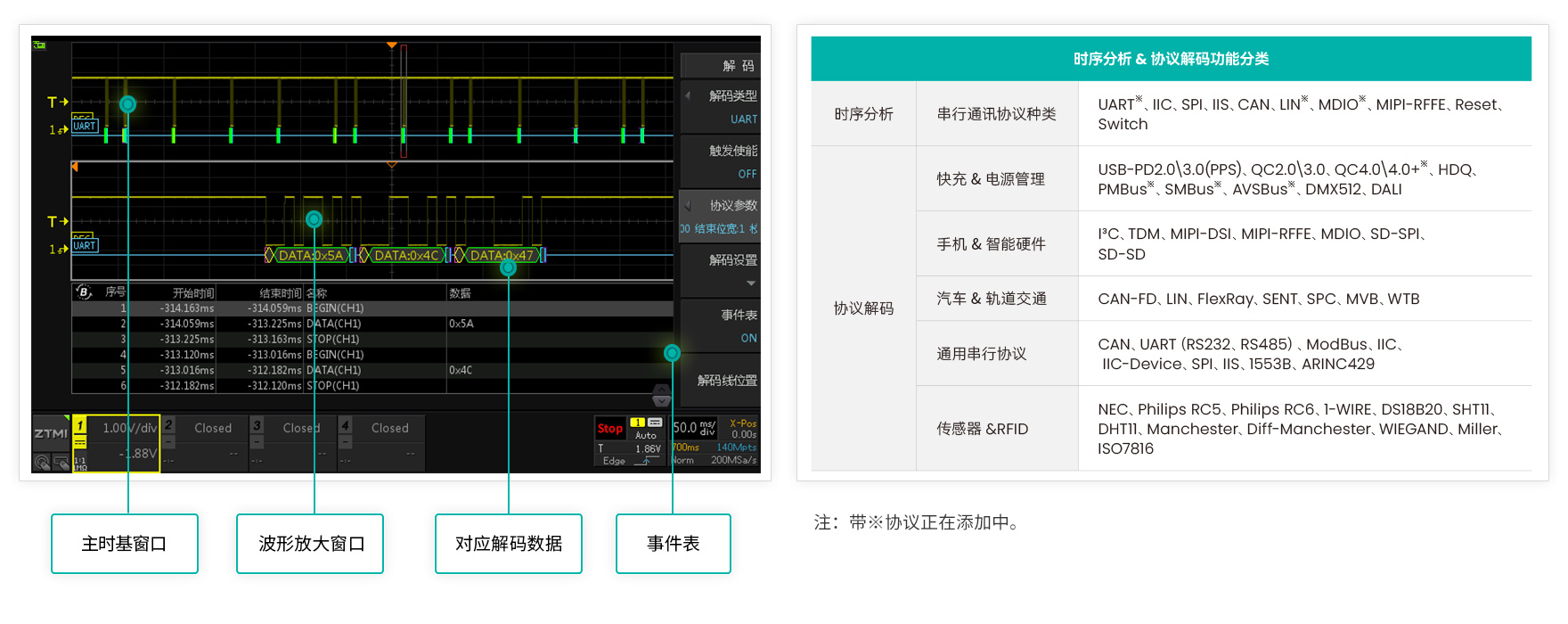Toggle 触发使能 trigger enable OFF setting

tap(721, 162)
